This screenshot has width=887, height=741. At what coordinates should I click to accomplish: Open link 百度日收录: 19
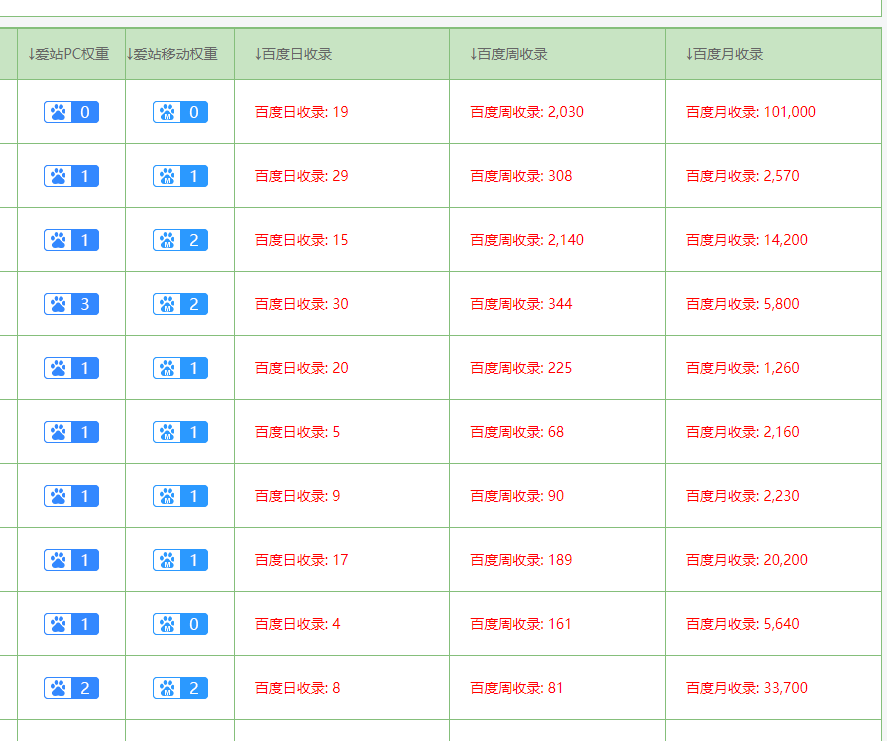pyautogui.click(x=302, y=112)
